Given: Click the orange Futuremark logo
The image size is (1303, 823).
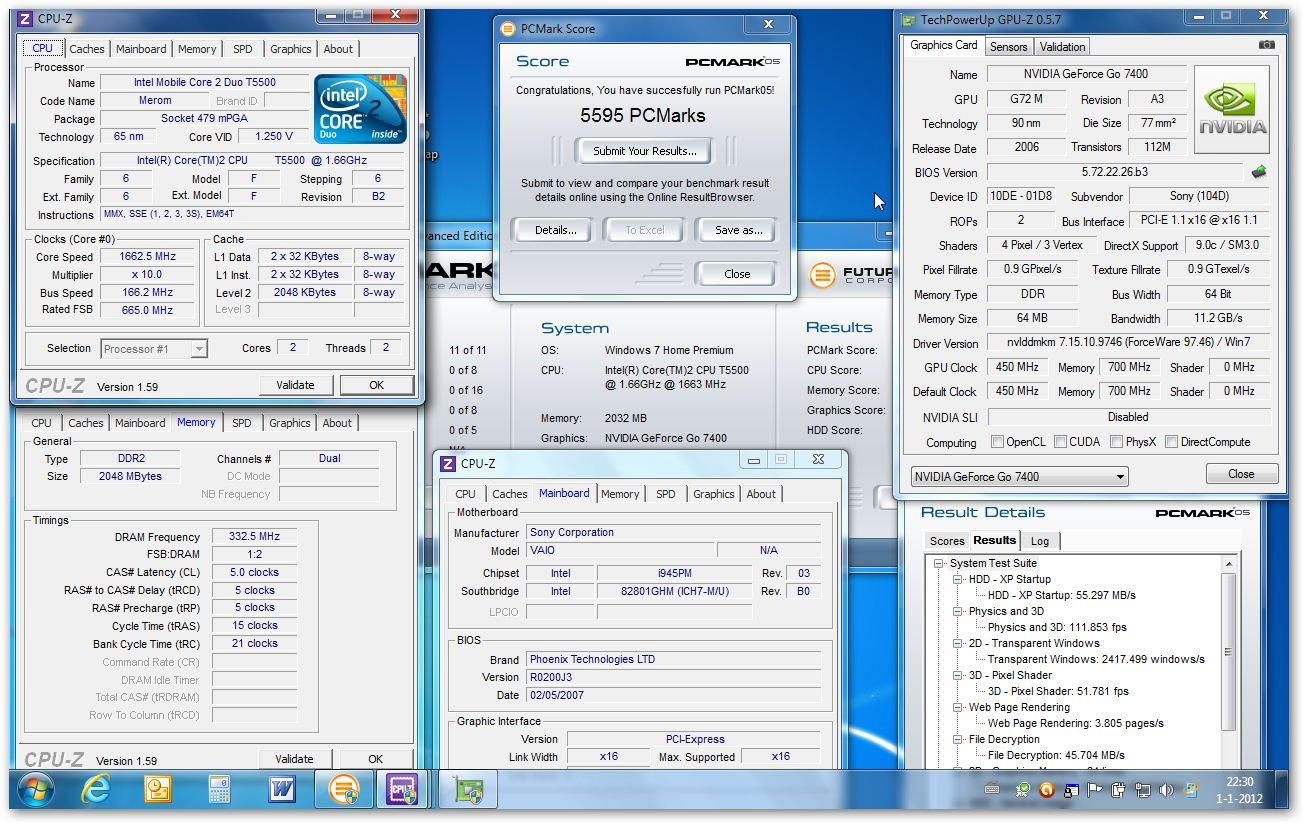Looking at the screenshot, I should 821,275.
